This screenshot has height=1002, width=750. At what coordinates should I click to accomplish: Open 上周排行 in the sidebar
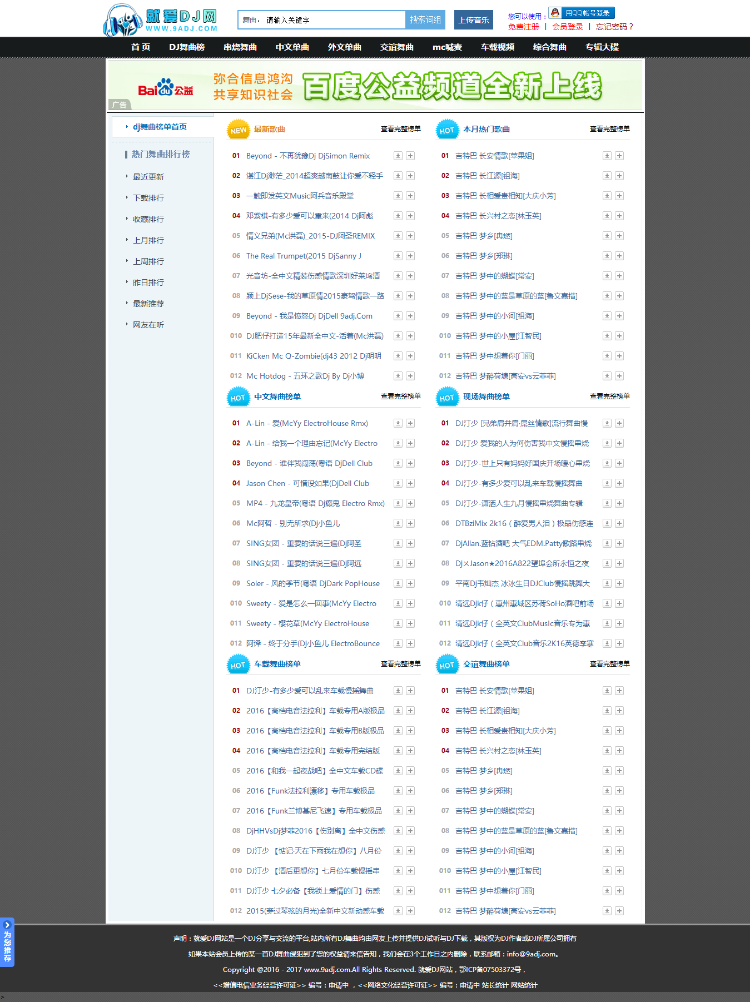pos(148,261)
